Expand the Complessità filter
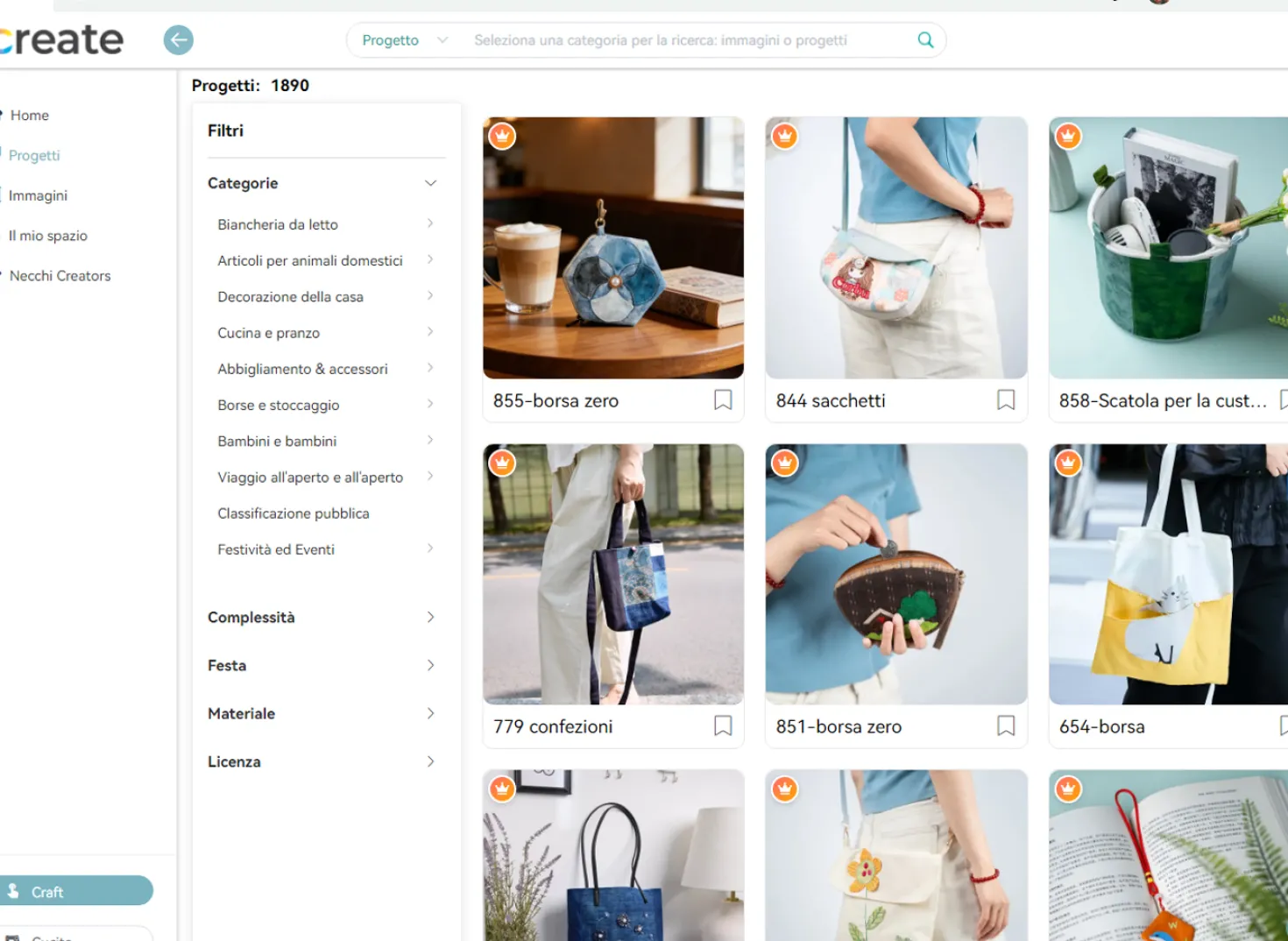 tap(430, 617)
